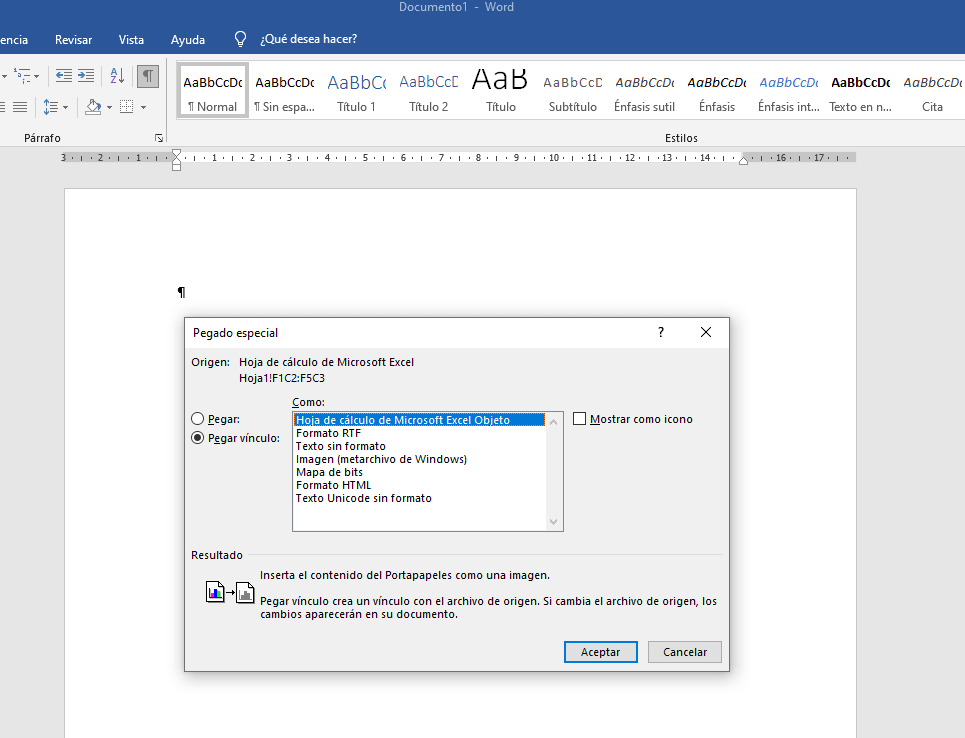This screenshot has width=965, height=738.
Task: Open the shading color dropdown arrow
Action: click(109, 107)
